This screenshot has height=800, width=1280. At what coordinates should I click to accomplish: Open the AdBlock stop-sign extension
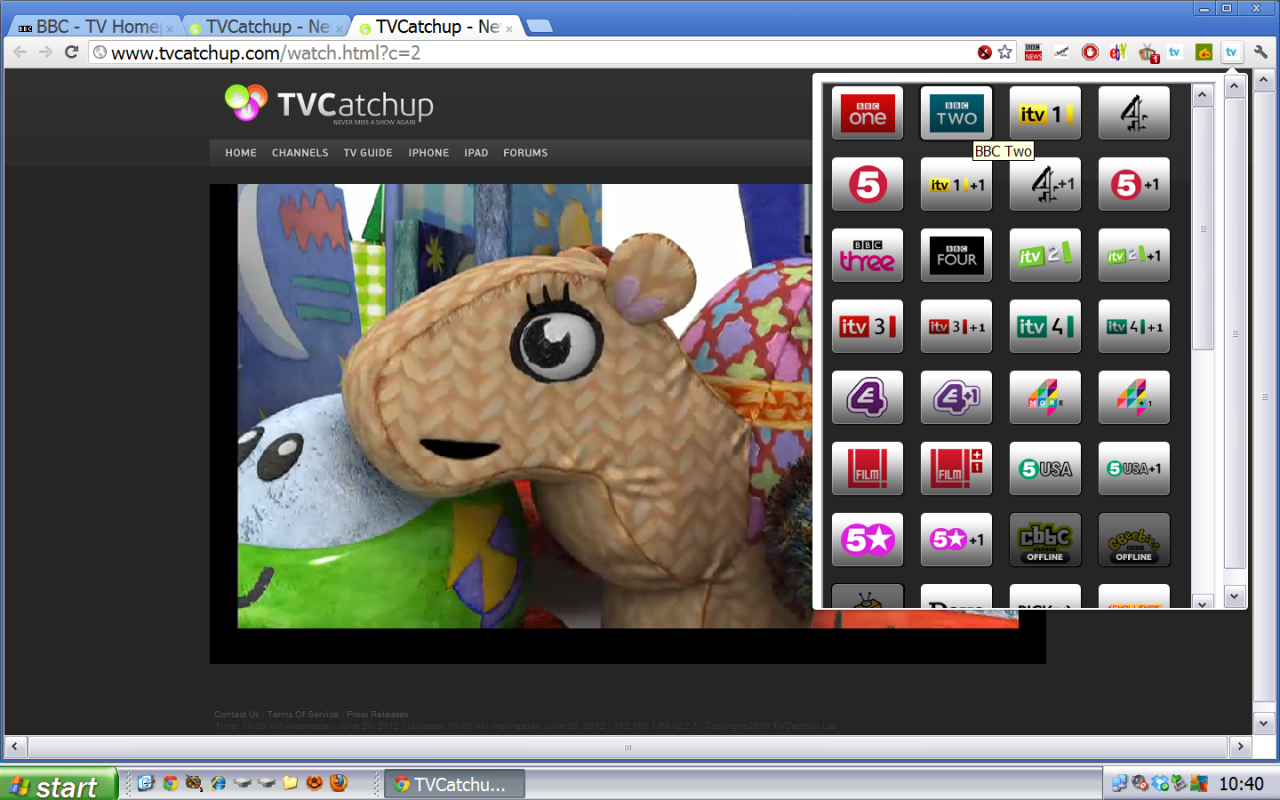[1090, 53]
